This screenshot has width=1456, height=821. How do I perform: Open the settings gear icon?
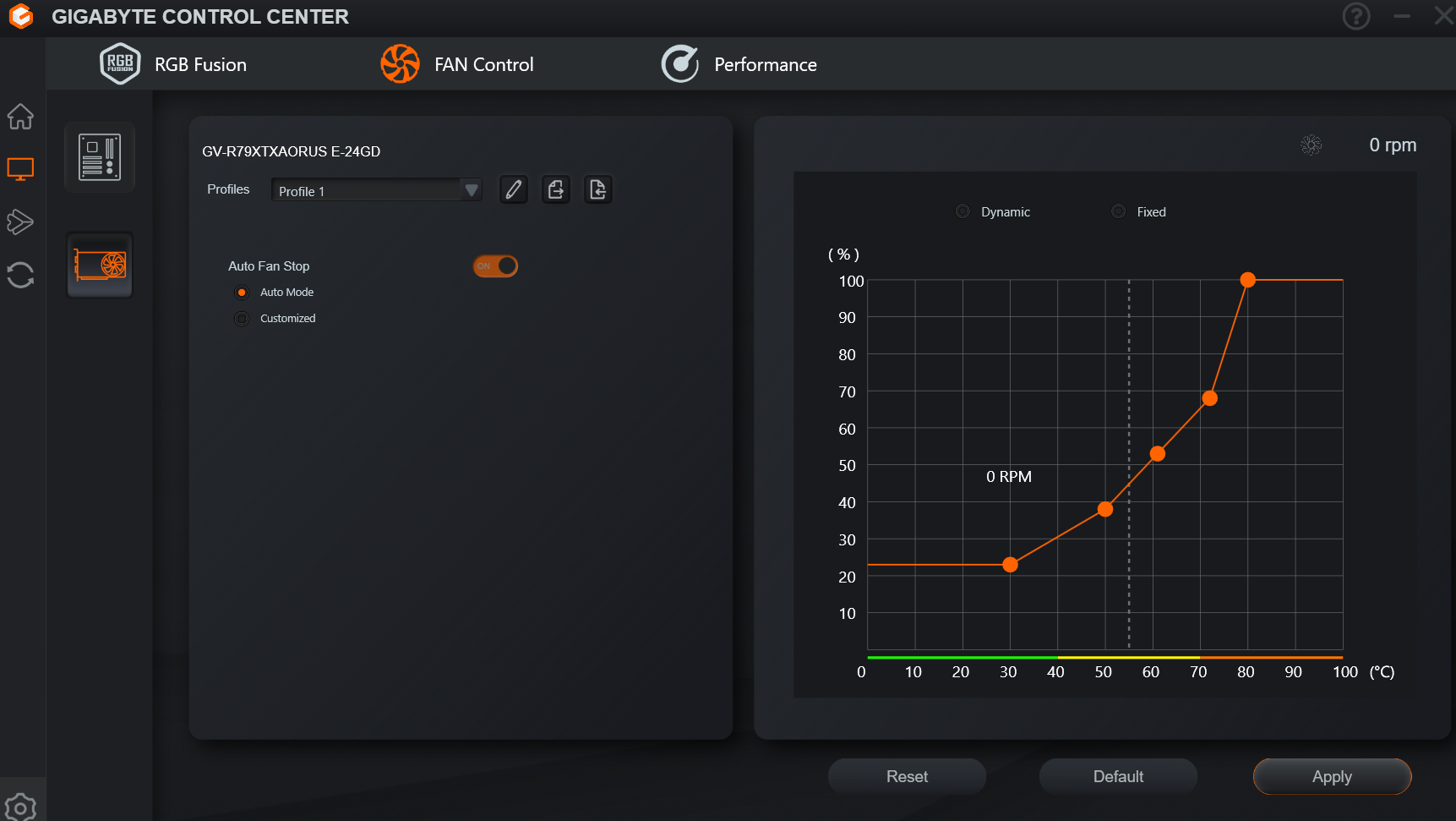click(x=20, y=807)
